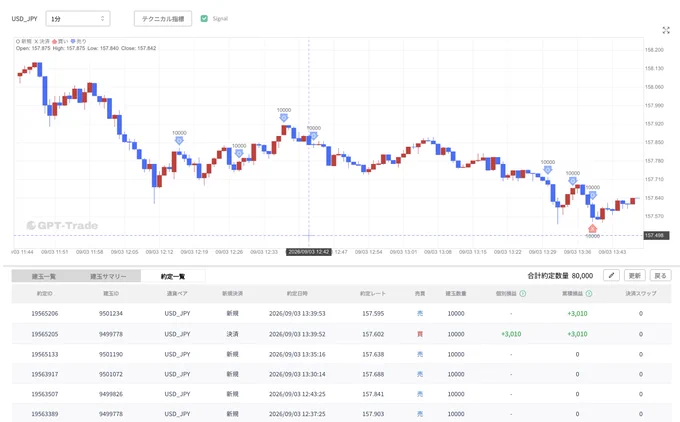The width and height of the screenshot is (680, 422).
Task: Click timestamp 2026/09/03 13:39:53
Action: [x=297, y=313]
